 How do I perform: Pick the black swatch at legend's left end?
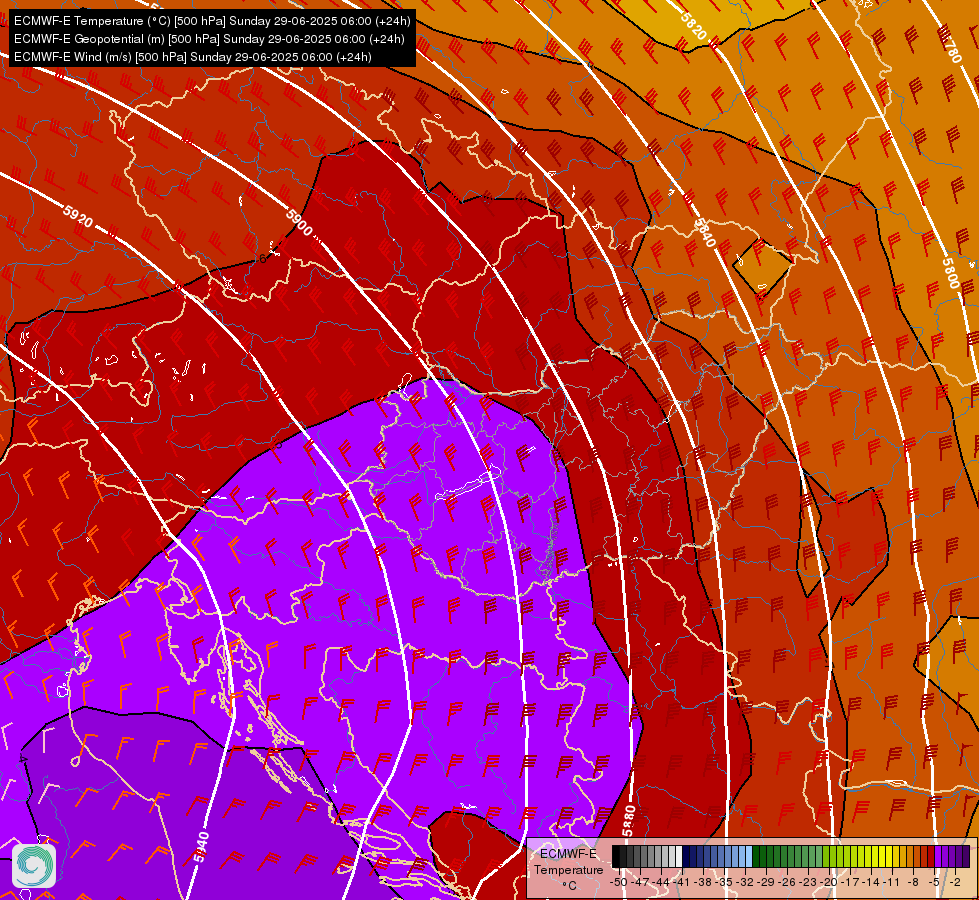(616, 857)
